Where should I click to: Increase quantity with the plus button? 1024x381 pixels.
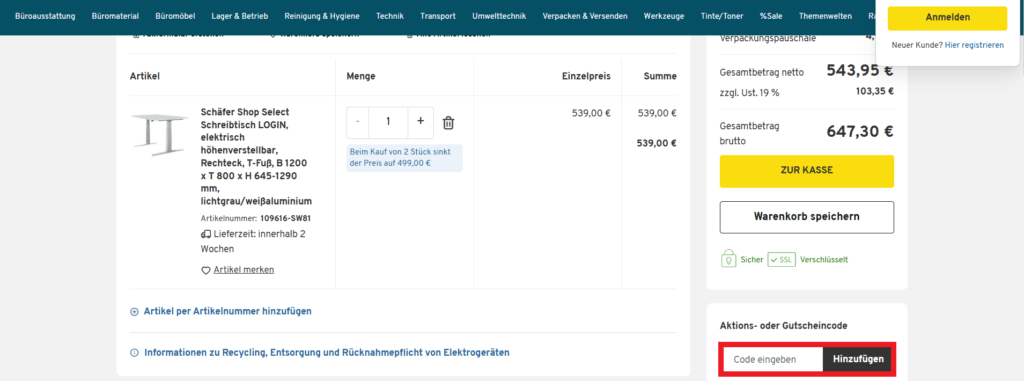(x=420, y=122)
